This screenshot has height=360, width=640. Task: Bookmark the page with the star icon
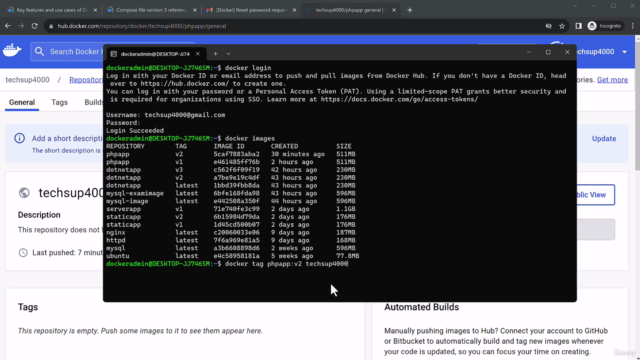[562, 26]
